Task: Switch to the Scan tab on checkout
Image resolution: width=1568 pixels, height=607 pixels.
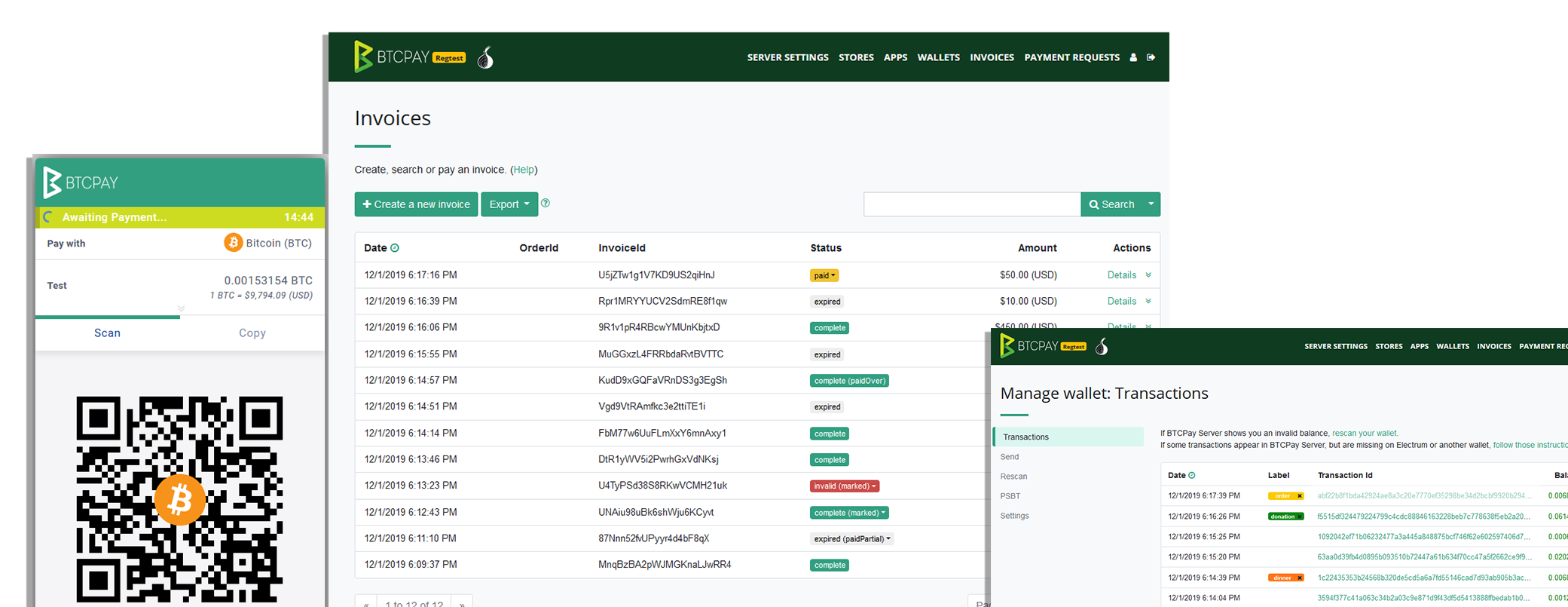Action: pos(107,333)
